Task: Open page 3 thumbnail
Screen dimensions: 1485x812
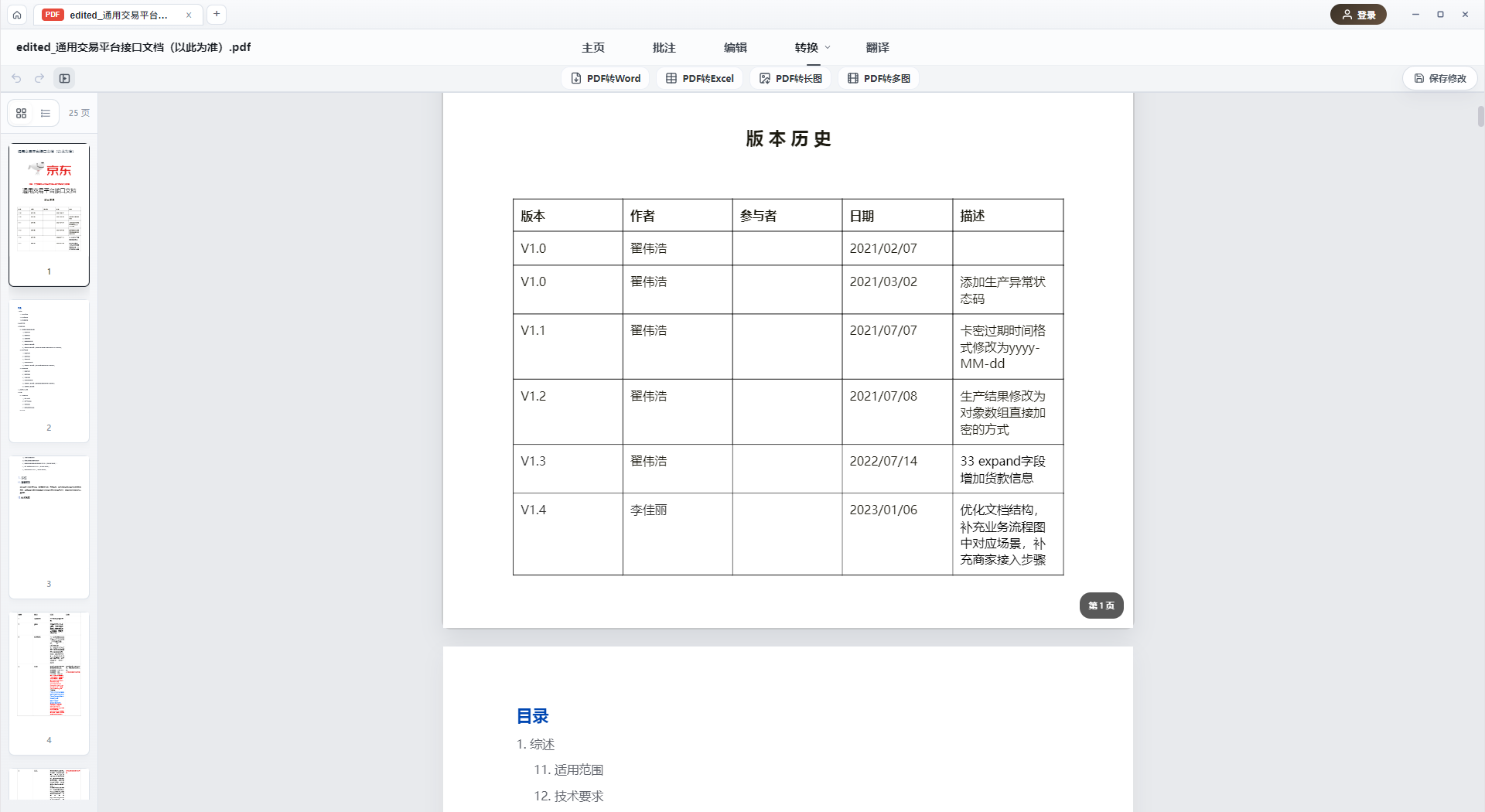Action: coord(49,527)
